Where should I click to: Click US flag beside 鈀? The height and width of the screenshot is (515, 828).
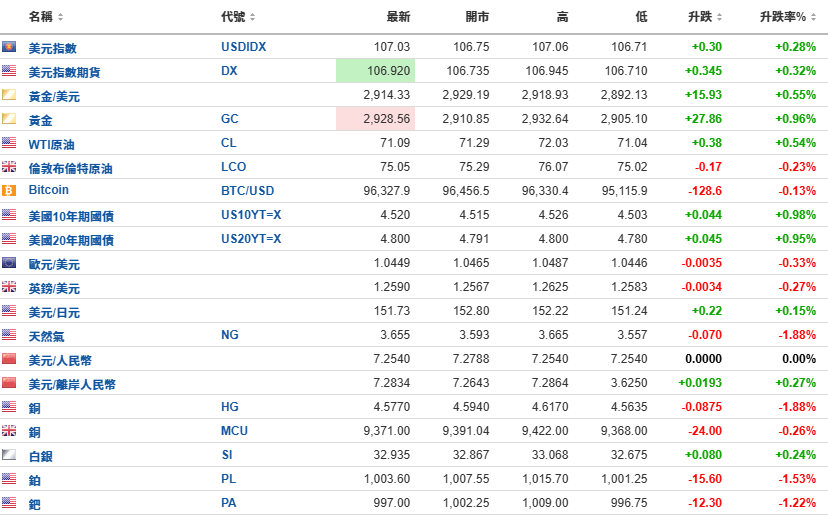(9, 502)
